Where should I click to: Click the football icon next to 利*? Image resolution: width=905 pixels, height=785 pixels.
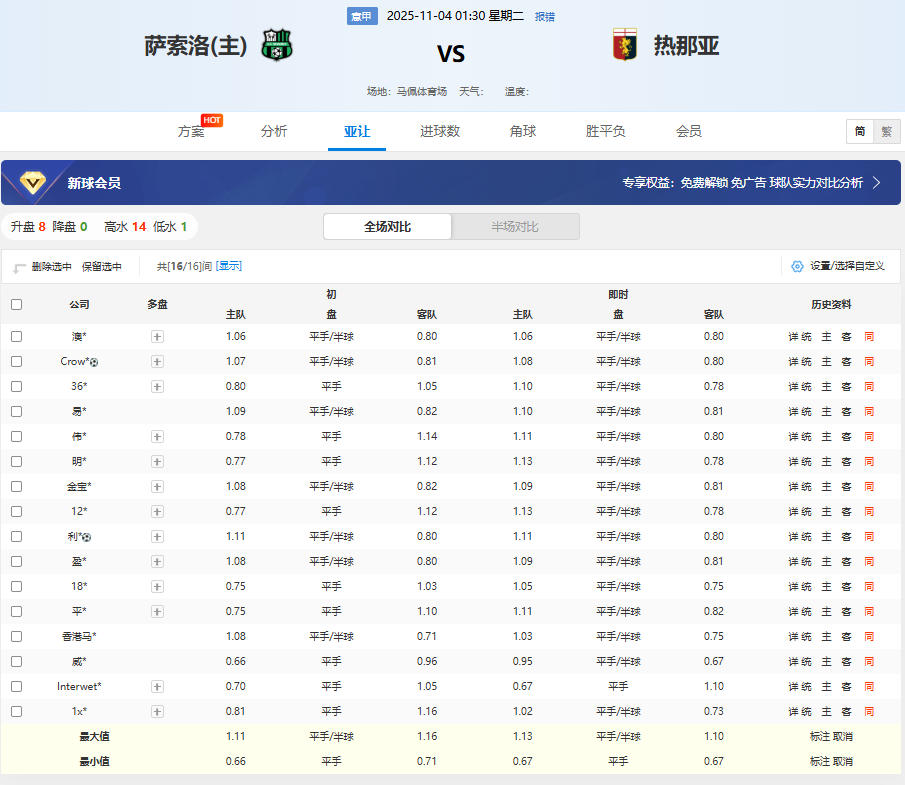pos(87,537)
